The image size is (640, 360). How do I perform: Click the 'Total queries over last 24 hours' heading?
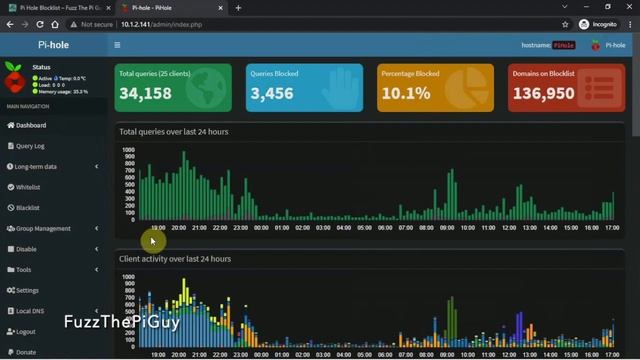click(x=174, y=132)
